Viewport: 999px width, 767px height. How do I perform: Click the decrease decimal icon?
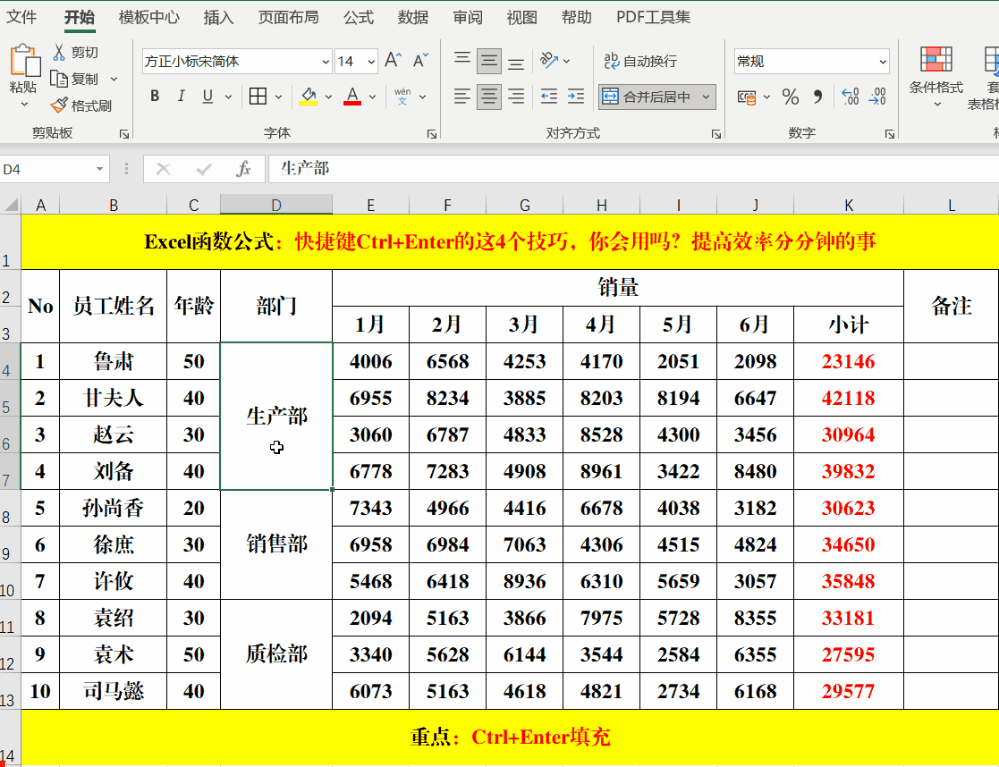pos(877,97)
